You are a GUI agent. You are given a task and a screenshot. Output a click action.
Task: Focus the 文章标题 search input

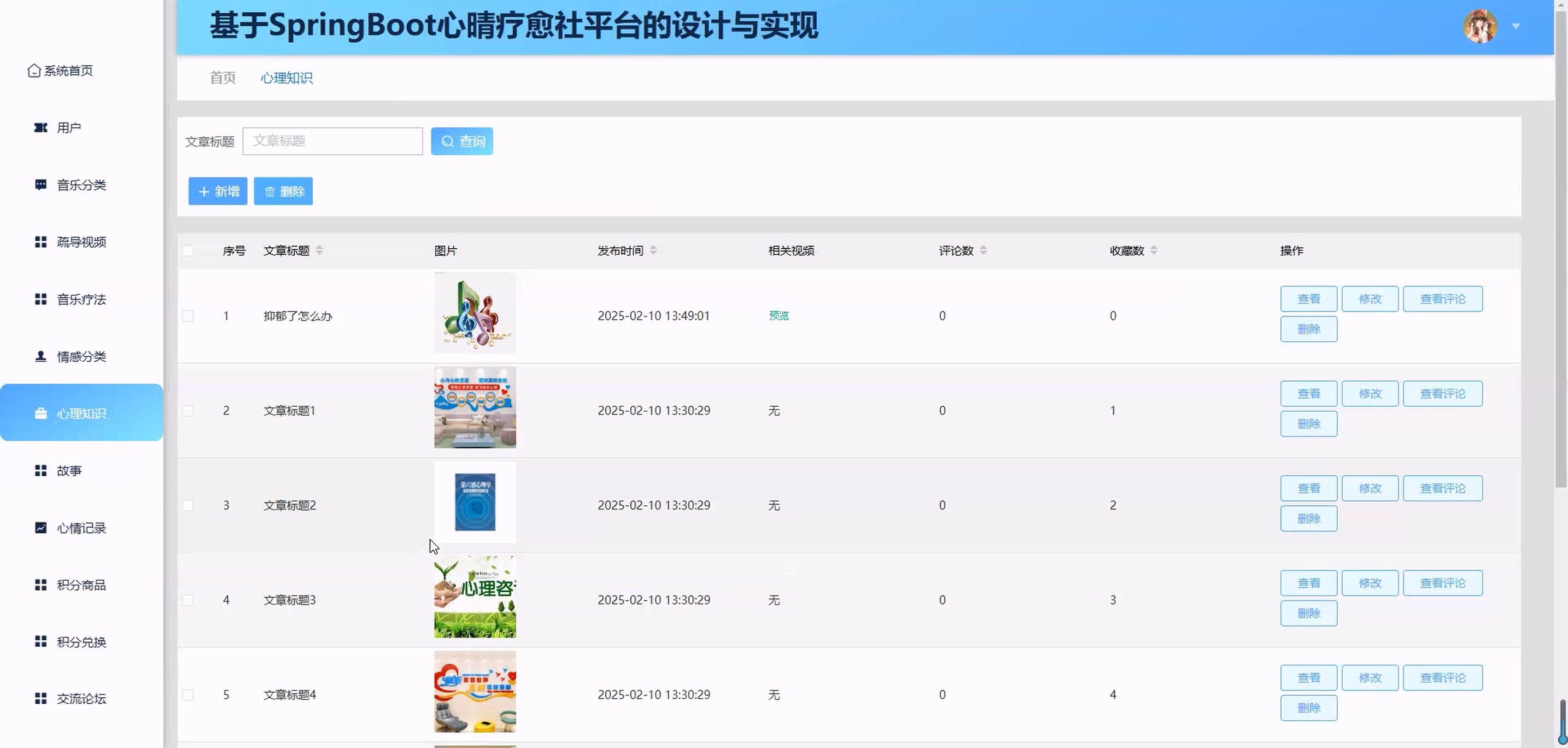pyautogui.click(x=332, y=141)
